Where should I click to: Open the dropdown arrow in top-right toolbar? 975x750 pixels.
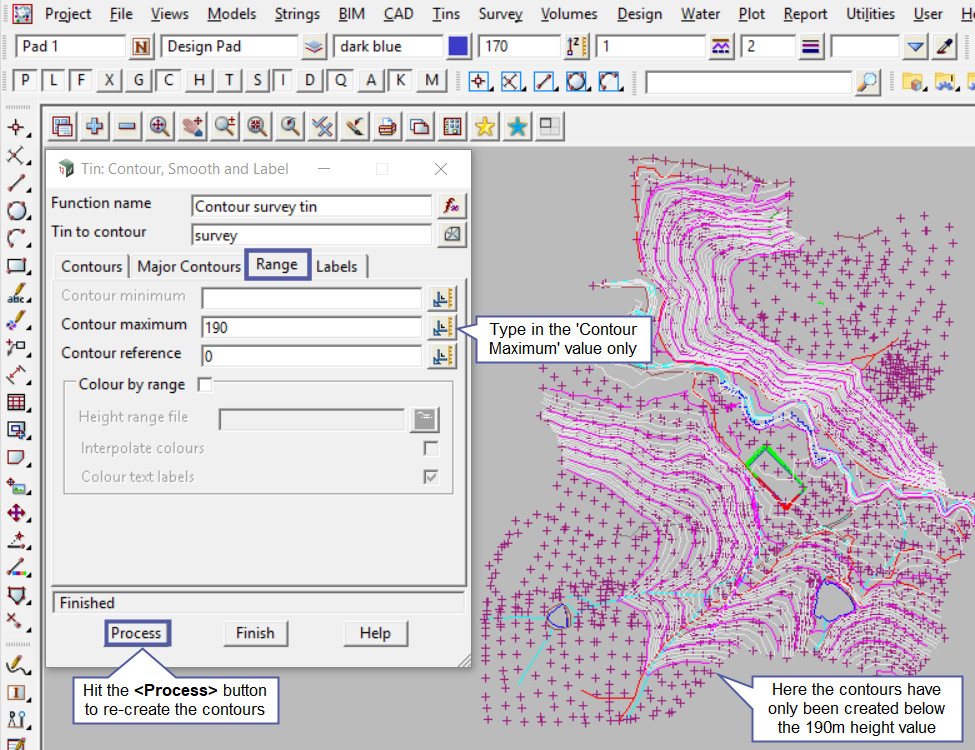coord(915,47)
